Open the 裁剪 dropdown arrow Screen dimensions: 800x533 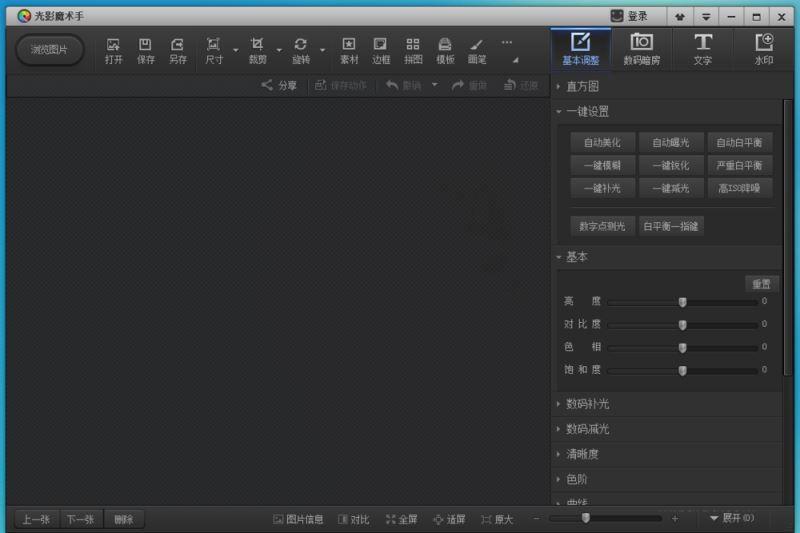point(279,50)
